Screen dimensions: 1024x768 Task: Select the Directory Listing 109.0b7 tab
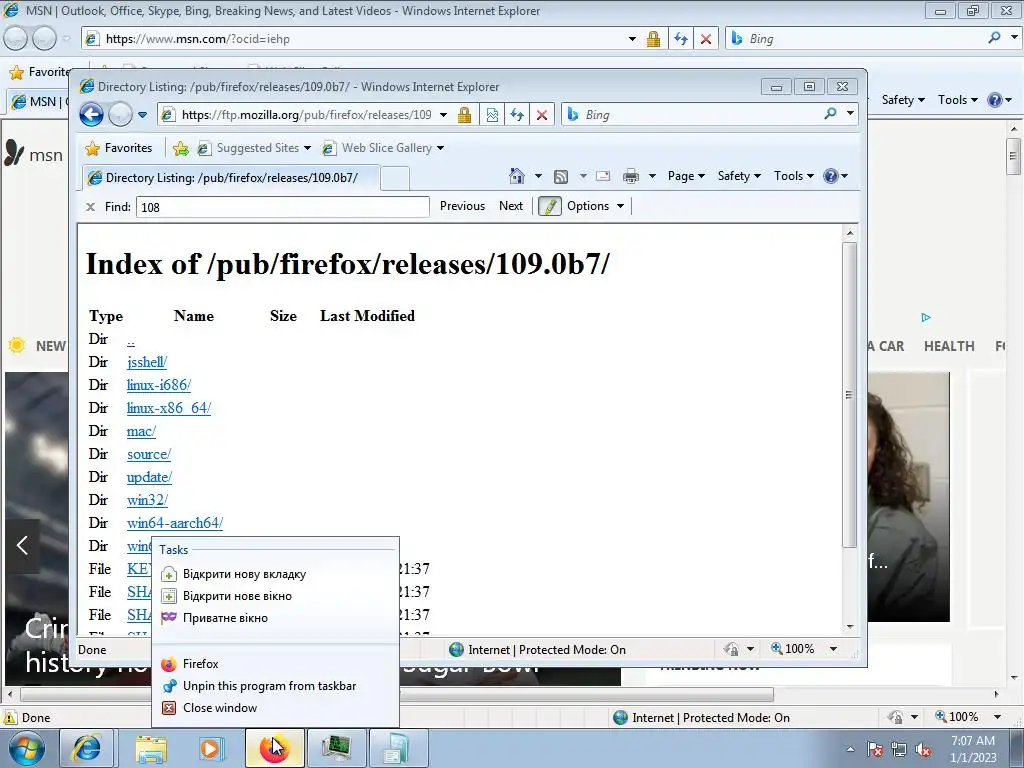coord(231,178)
